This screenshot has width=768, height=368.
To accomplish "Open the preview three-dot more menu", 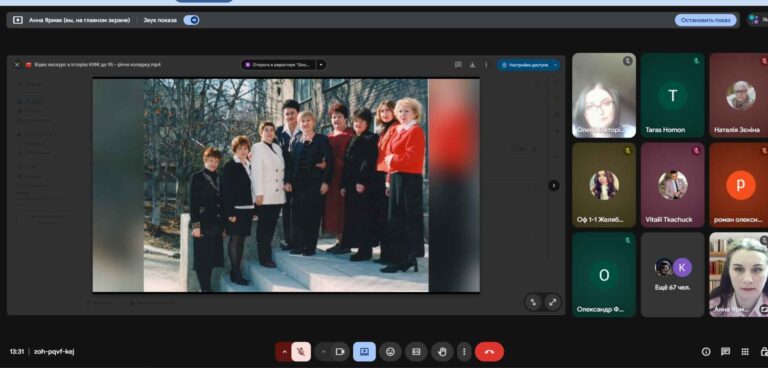I will (486, 64).
